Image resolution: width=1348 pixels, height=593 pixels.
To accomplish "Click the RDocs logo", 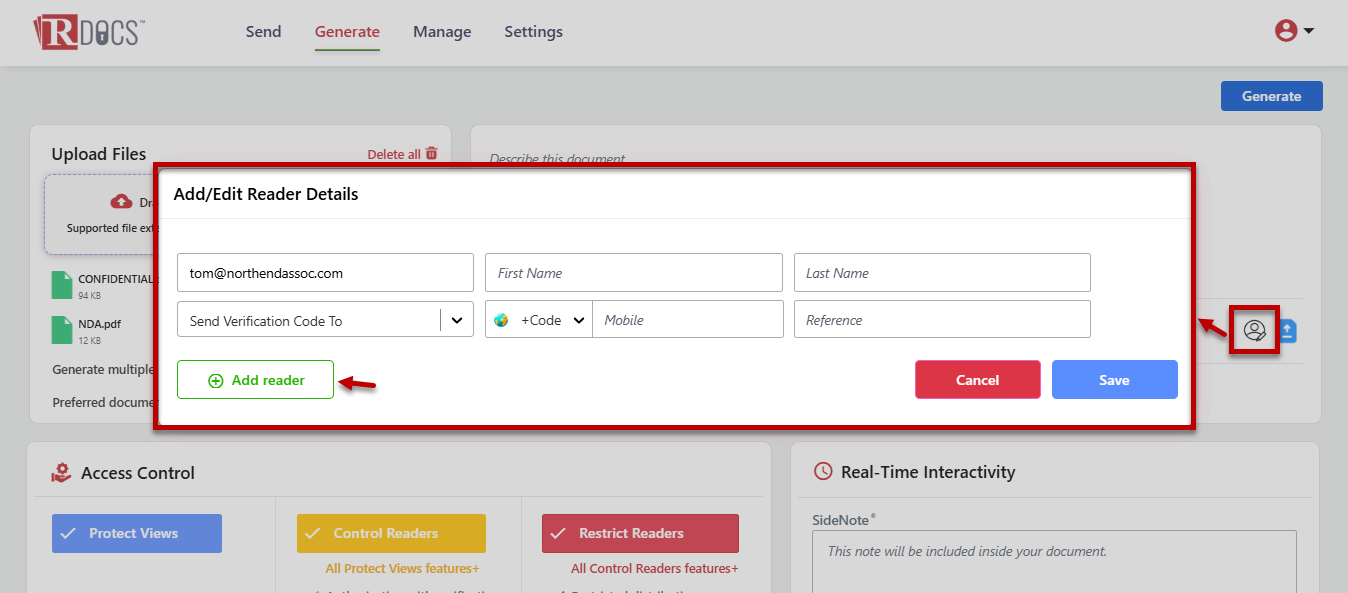I will 89,31.
